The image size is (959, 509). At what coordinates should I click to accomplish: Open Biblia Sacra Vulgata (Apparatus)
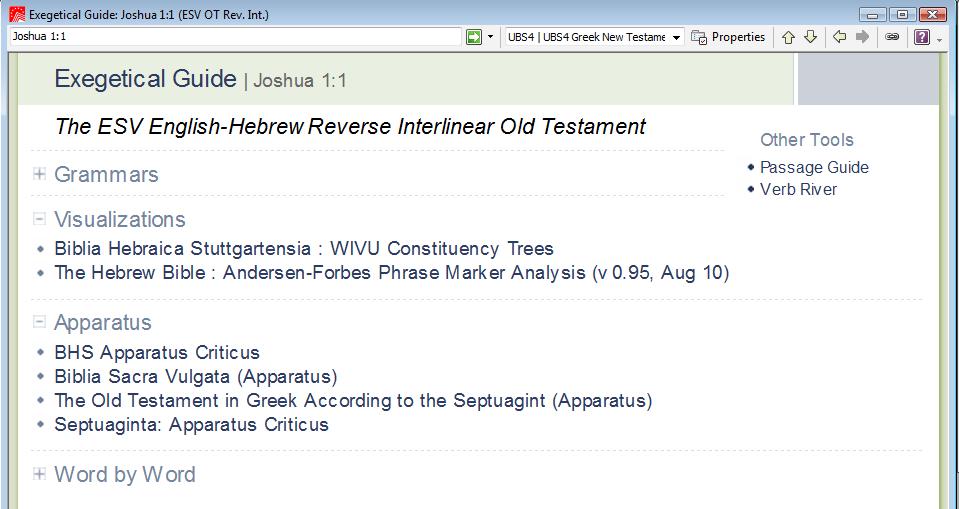click(196, 376)
